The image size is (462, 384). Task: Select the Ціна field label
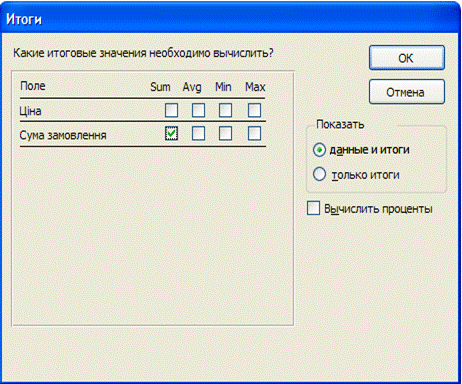(x=30, y=111)
